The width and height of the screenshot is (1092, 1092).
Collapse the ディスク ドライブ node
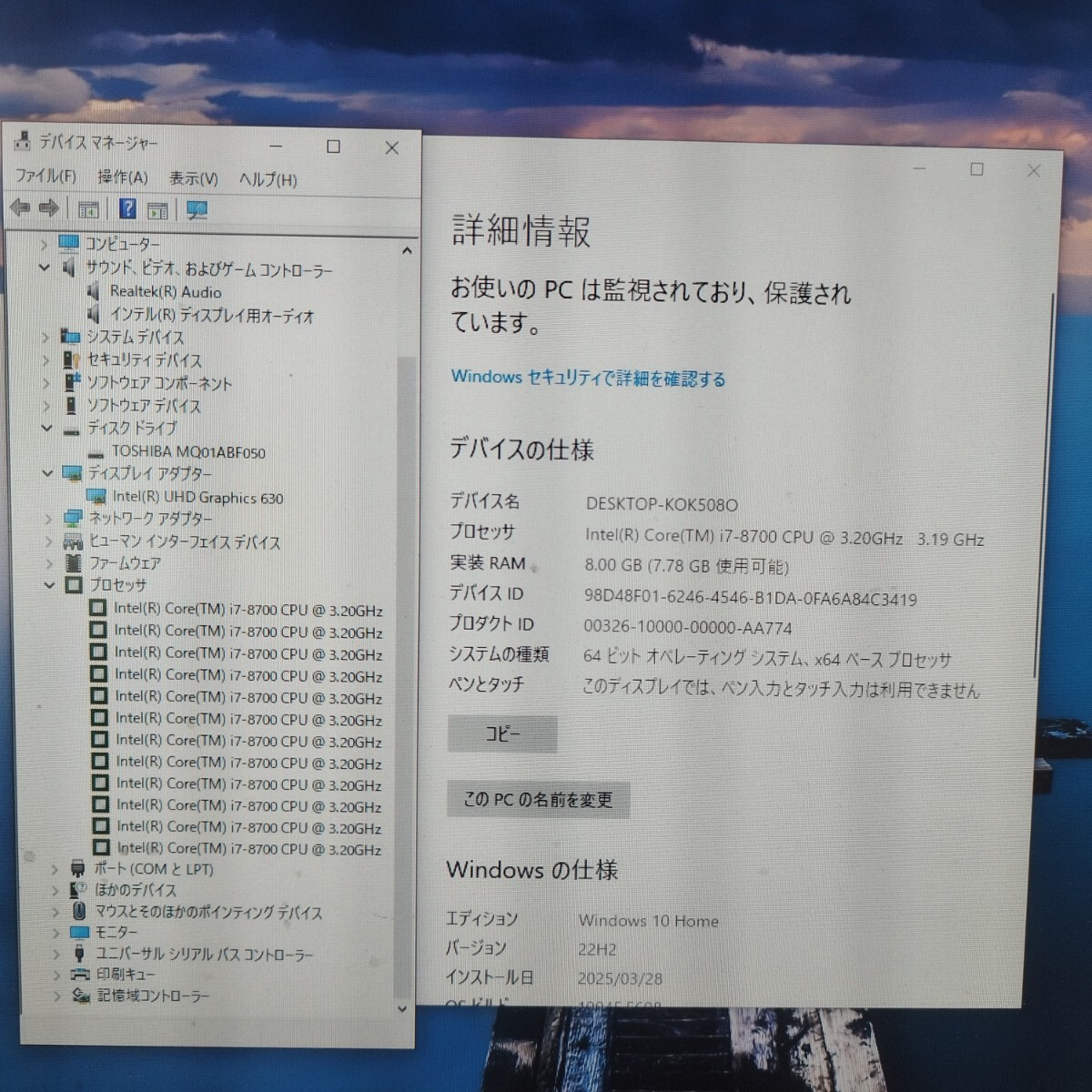[x=46, y=428]
